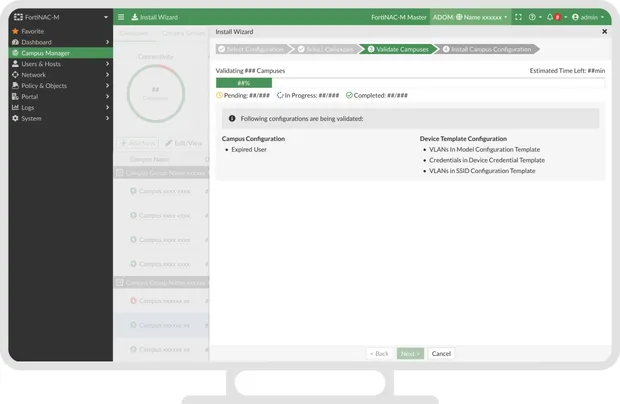This screenshot has height=404, width=620.
Task: Switch to the Campus Groups tab behind the wizard
Action: pos(183,33)
